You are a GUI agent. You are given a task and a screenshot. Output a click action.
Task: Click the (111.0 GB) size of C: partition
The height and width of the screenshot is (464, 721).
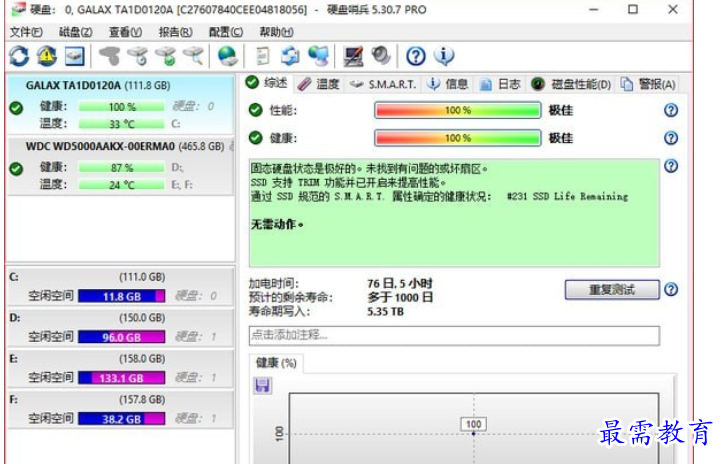point(142,277)
